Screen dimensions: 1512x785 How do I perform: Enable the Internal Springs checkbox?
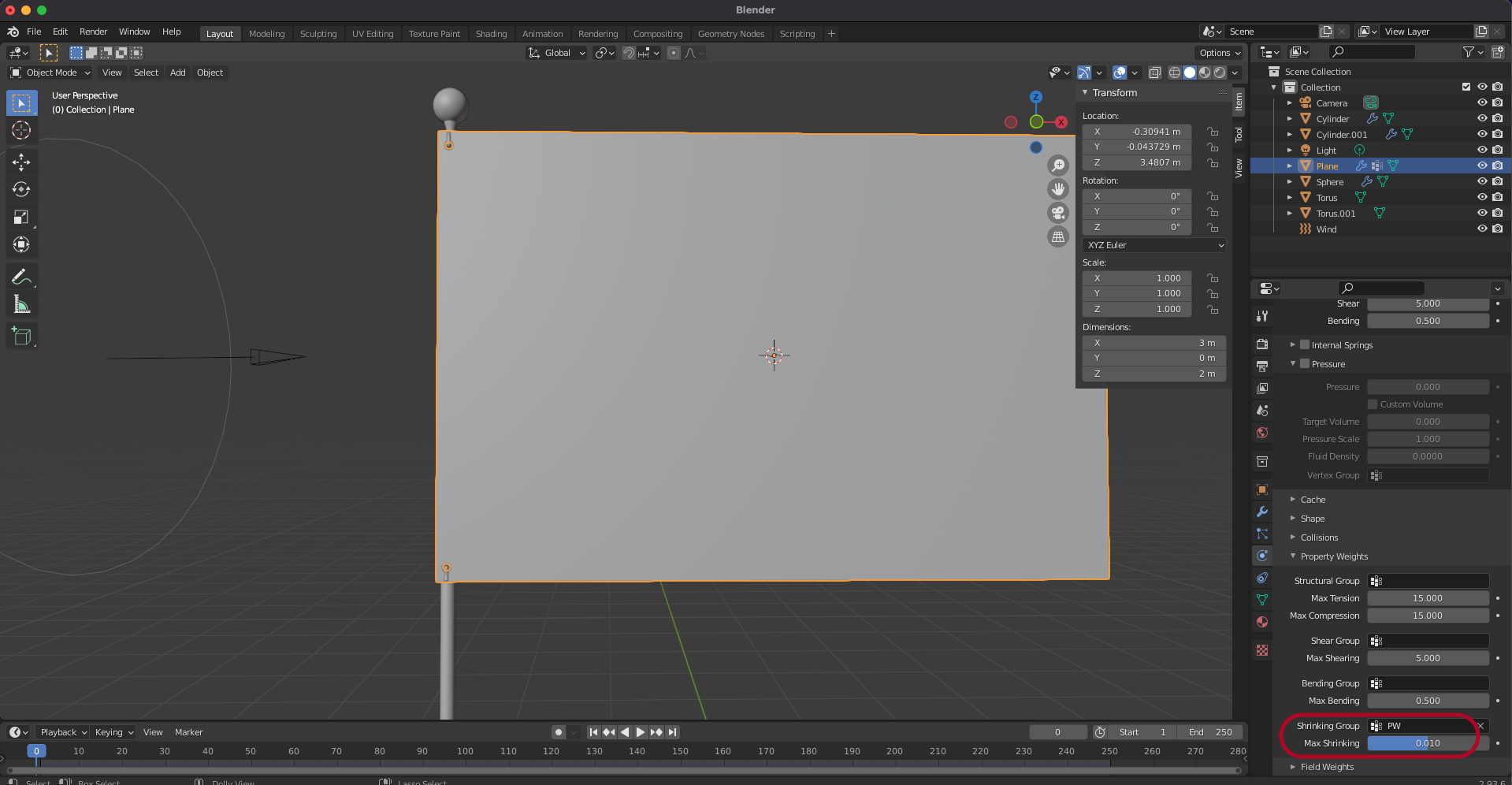coord(1305,344)
